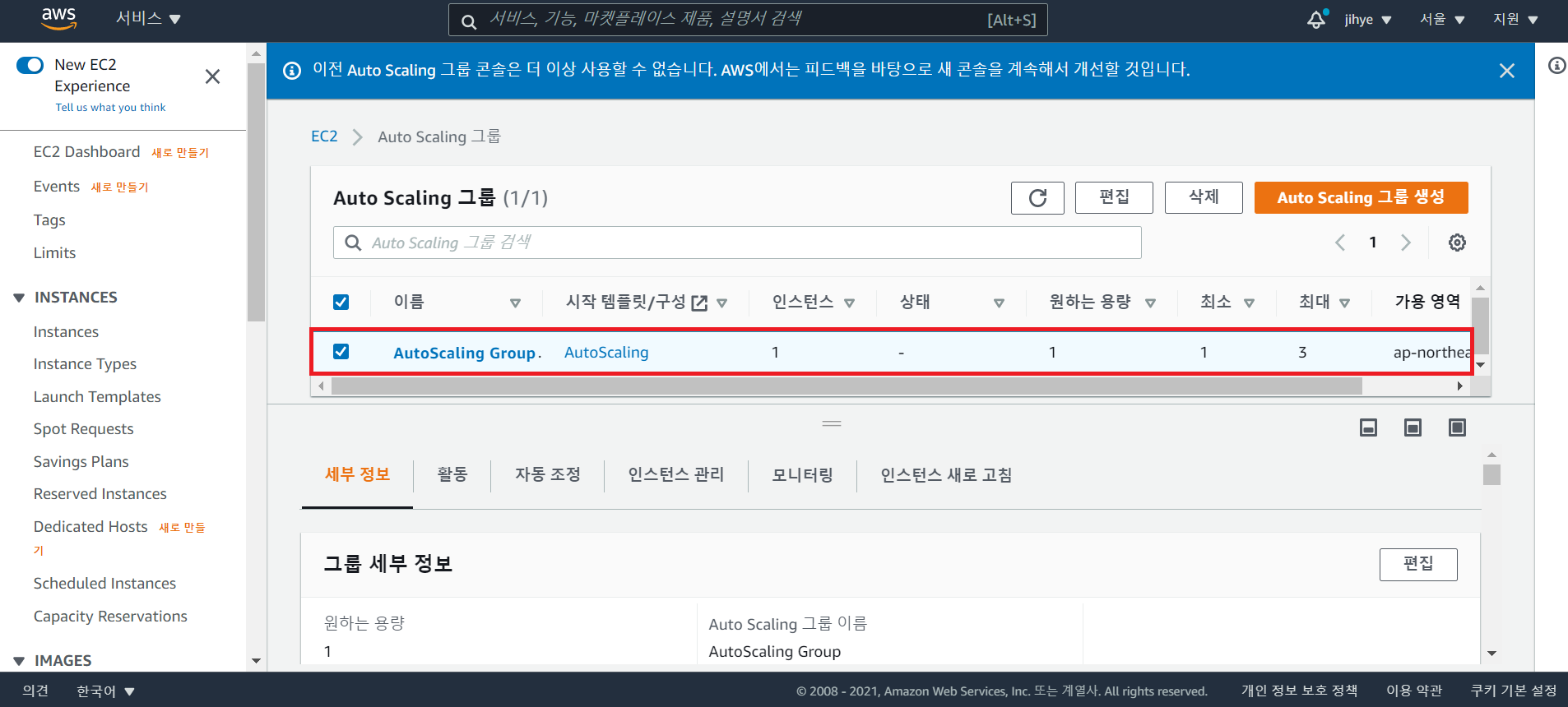The image size is (1568, 707).
Task: Click the top AWS services search box
Action: (748, 20)
